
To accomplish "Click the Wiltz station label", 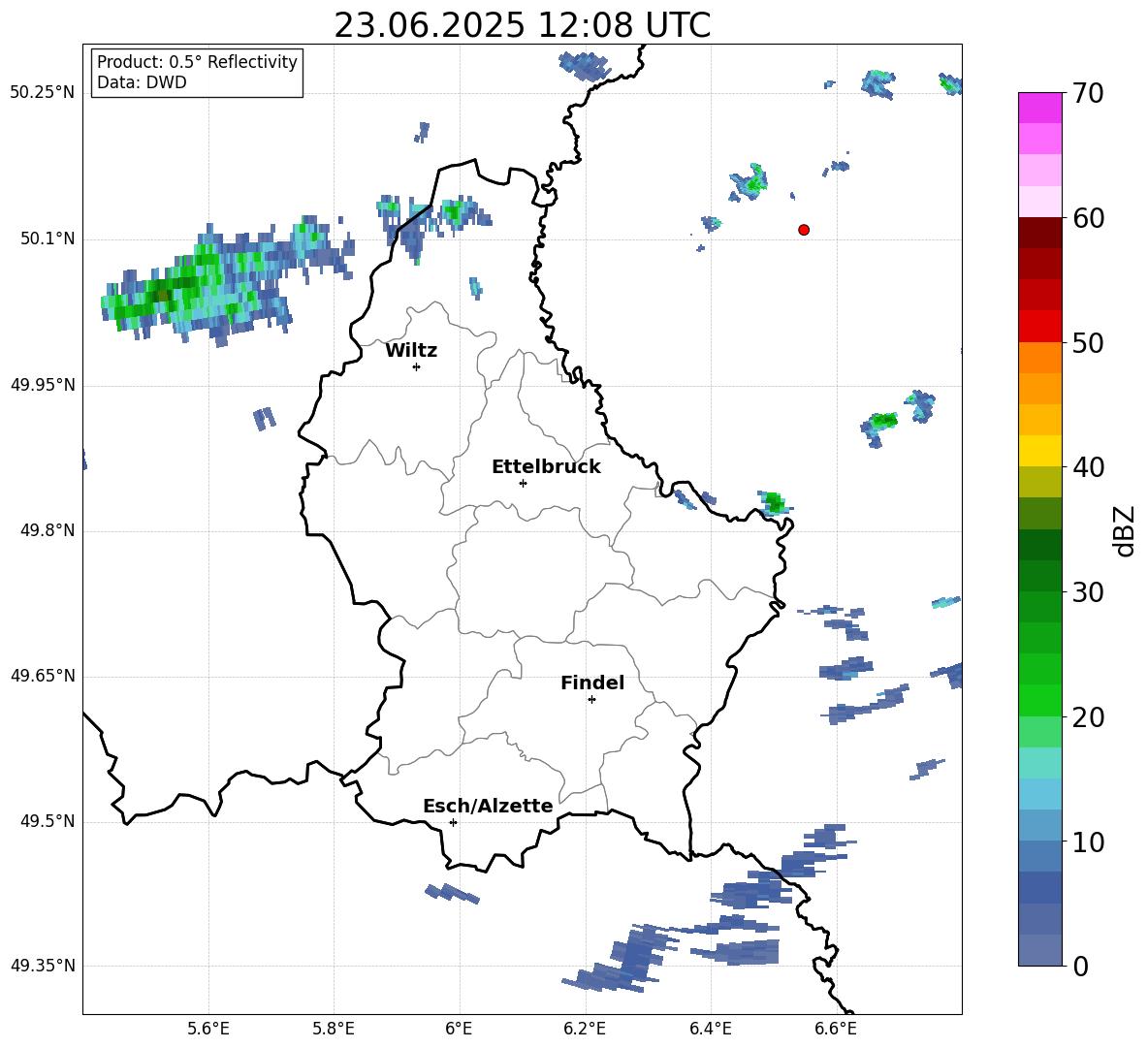I will [x=411, y=351].
